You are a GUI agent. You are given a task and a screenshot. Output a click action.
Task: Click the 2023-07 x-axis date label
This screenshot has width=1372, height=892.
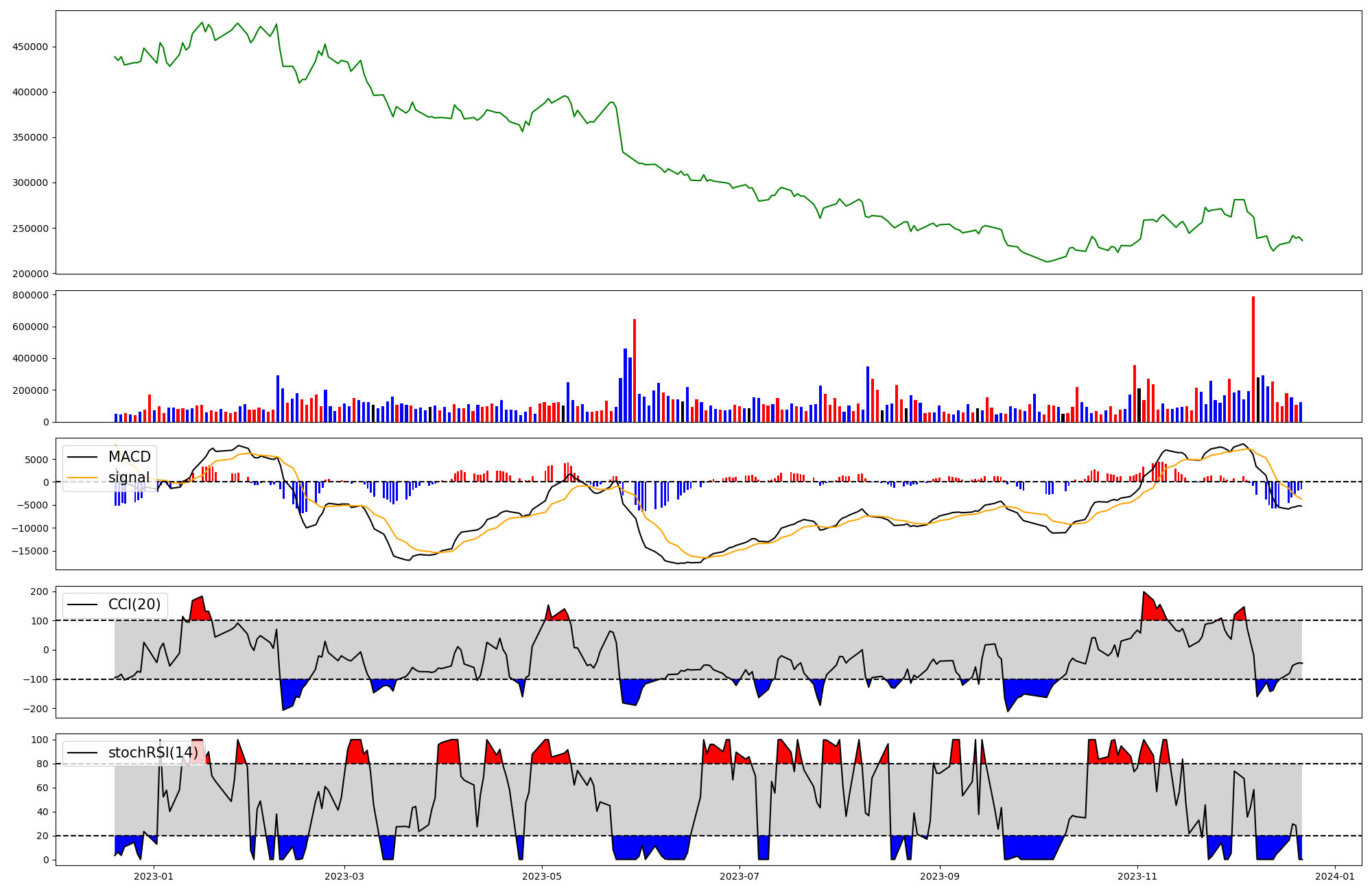[740, 876]
